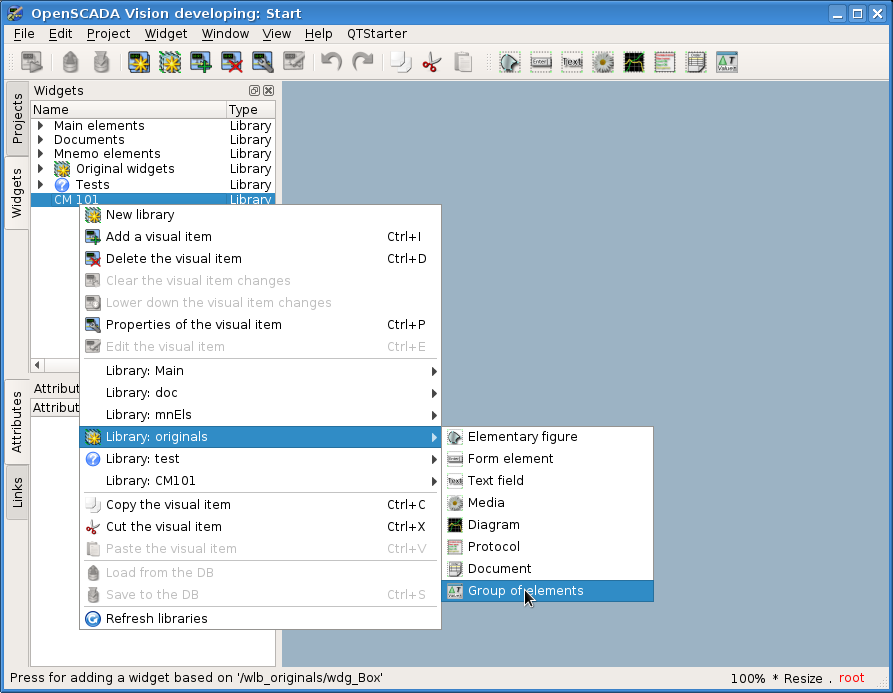Expand the Mnemo elements library

pos(40,154)
